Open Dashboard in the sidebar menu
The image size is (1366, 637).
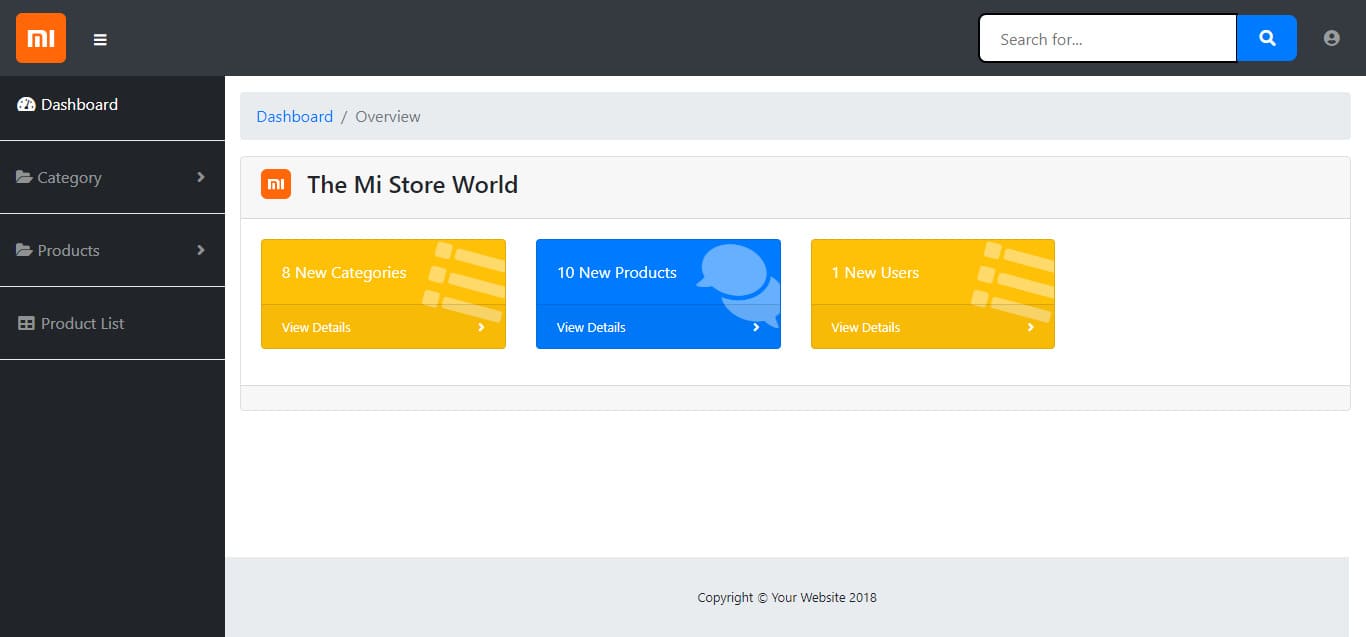[x=79, y=105]
